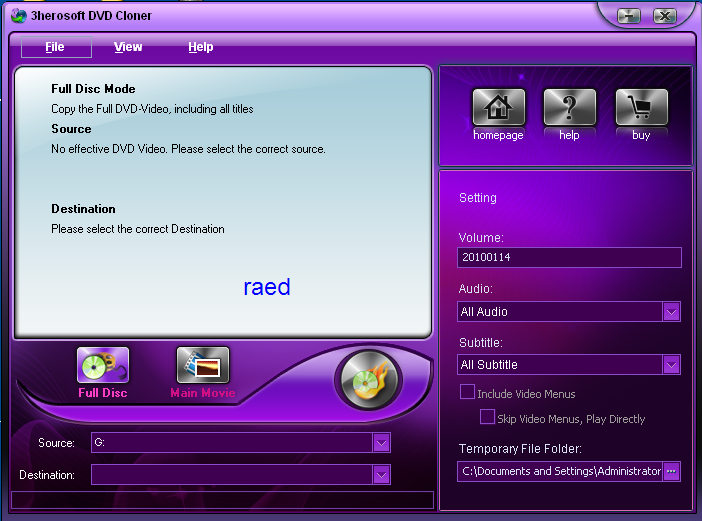Expand the Source drive dropdown

[x=381, y=443]
